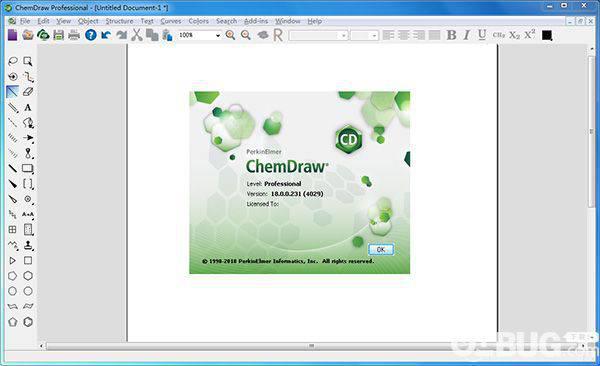The width and height of the screenshot is (600, 366).
Task: Toggle CH2 formula text style
Action: (499, 35)
